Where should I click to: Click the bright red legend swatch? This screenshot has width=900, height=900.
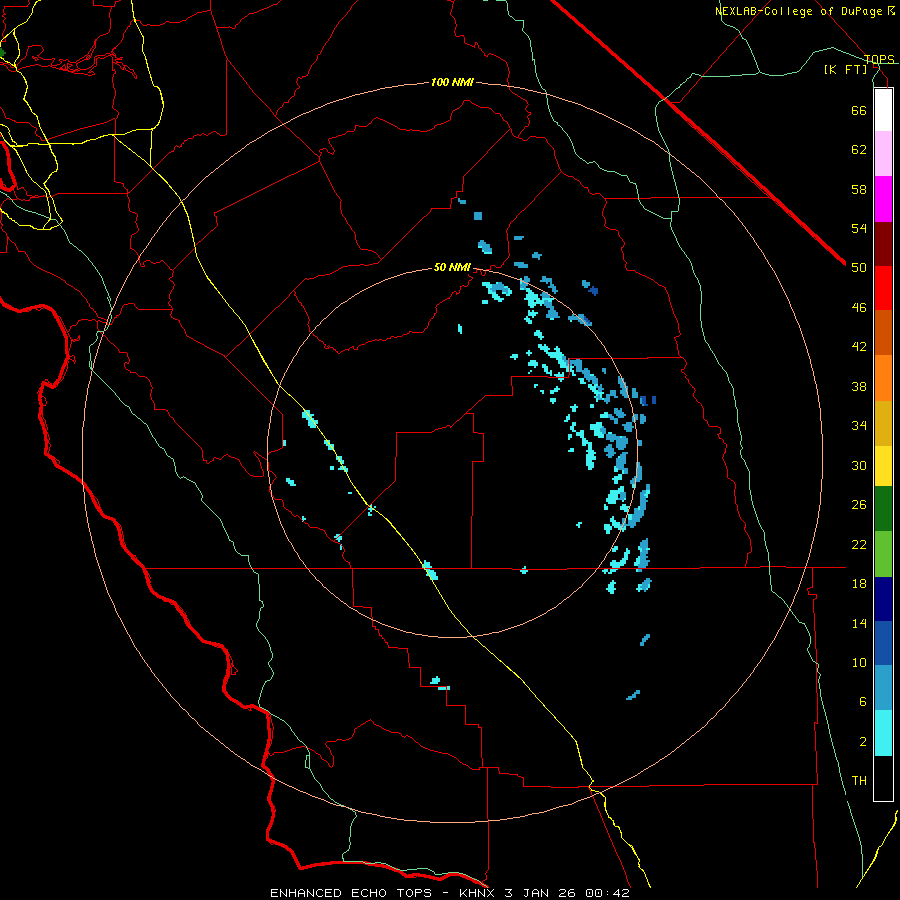[883, 288]
